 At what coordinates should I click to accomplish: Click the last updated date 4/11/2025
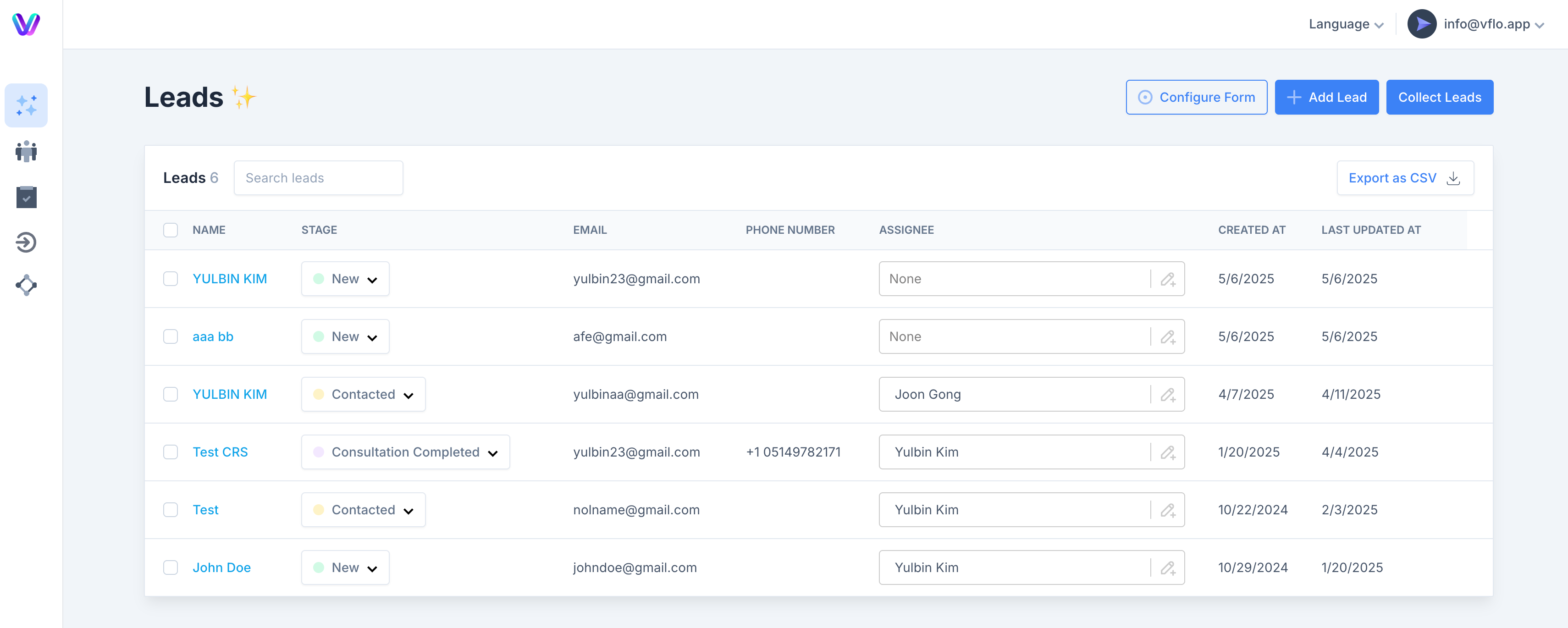click(x=1351, y=394)
